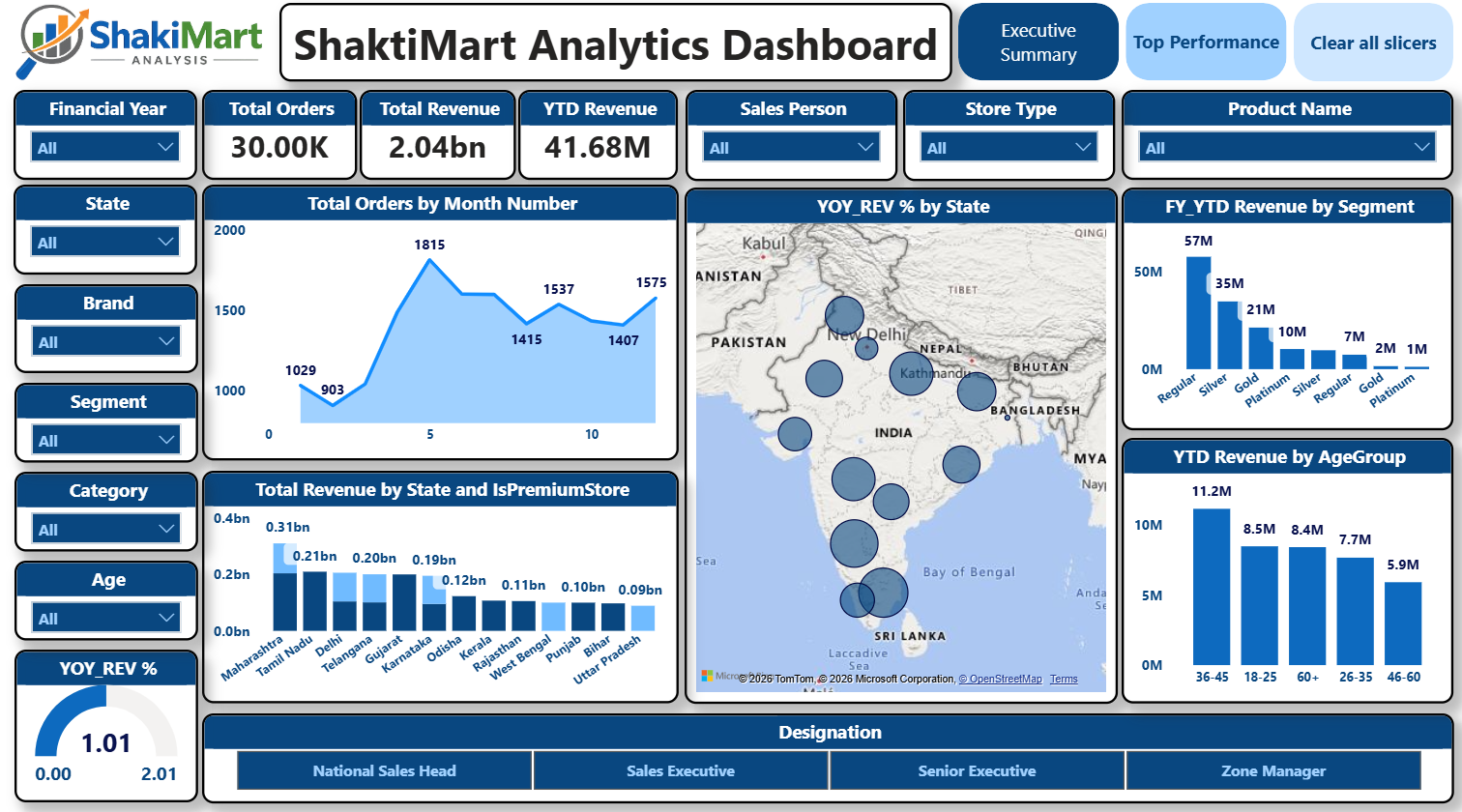Open the Brand slicer dropdown
Screen dimensions: 1462x812
tap(106, 342)
